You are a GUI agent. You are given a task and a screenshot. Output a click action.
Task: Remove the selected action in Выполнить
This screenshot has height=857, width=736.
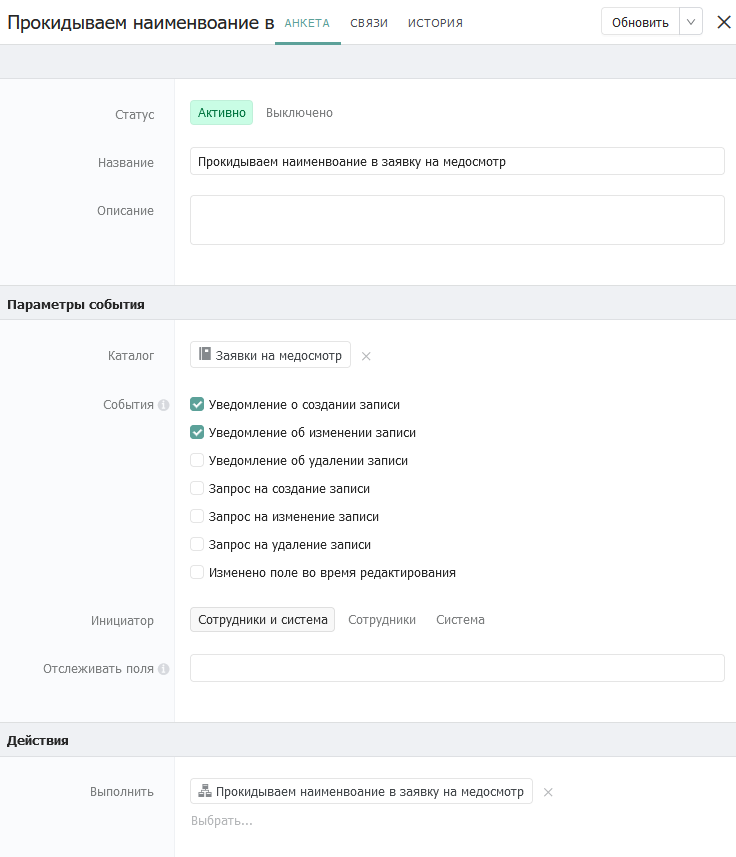coord(548,793)
